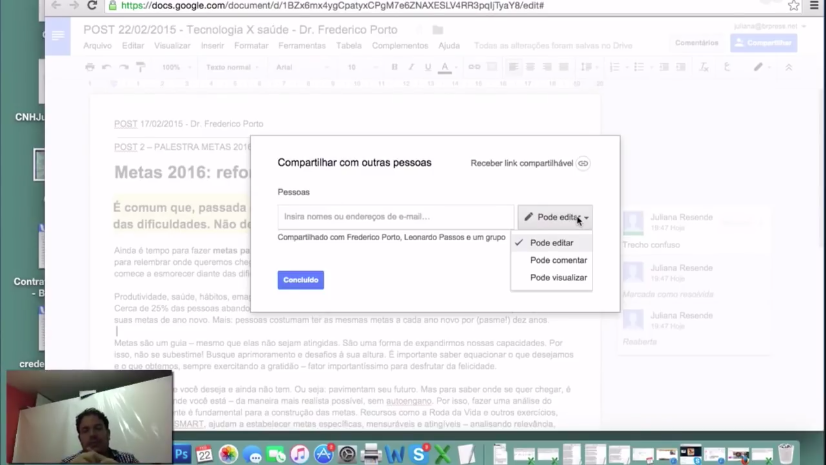Click the Concluído button
The image size is (826, 465).
(301, 280)
